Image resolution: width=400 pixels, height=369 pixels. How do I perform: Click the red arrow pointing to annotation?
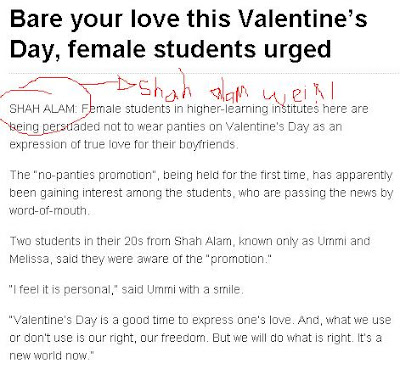coord(109,84)
